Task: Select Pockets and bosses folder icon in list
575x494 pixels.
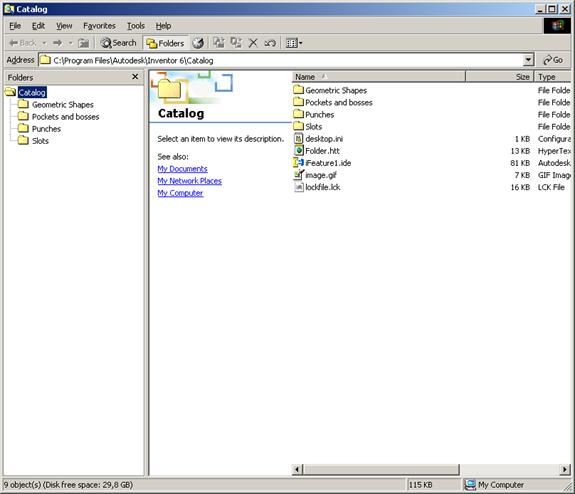Action: tap(299, 102)
